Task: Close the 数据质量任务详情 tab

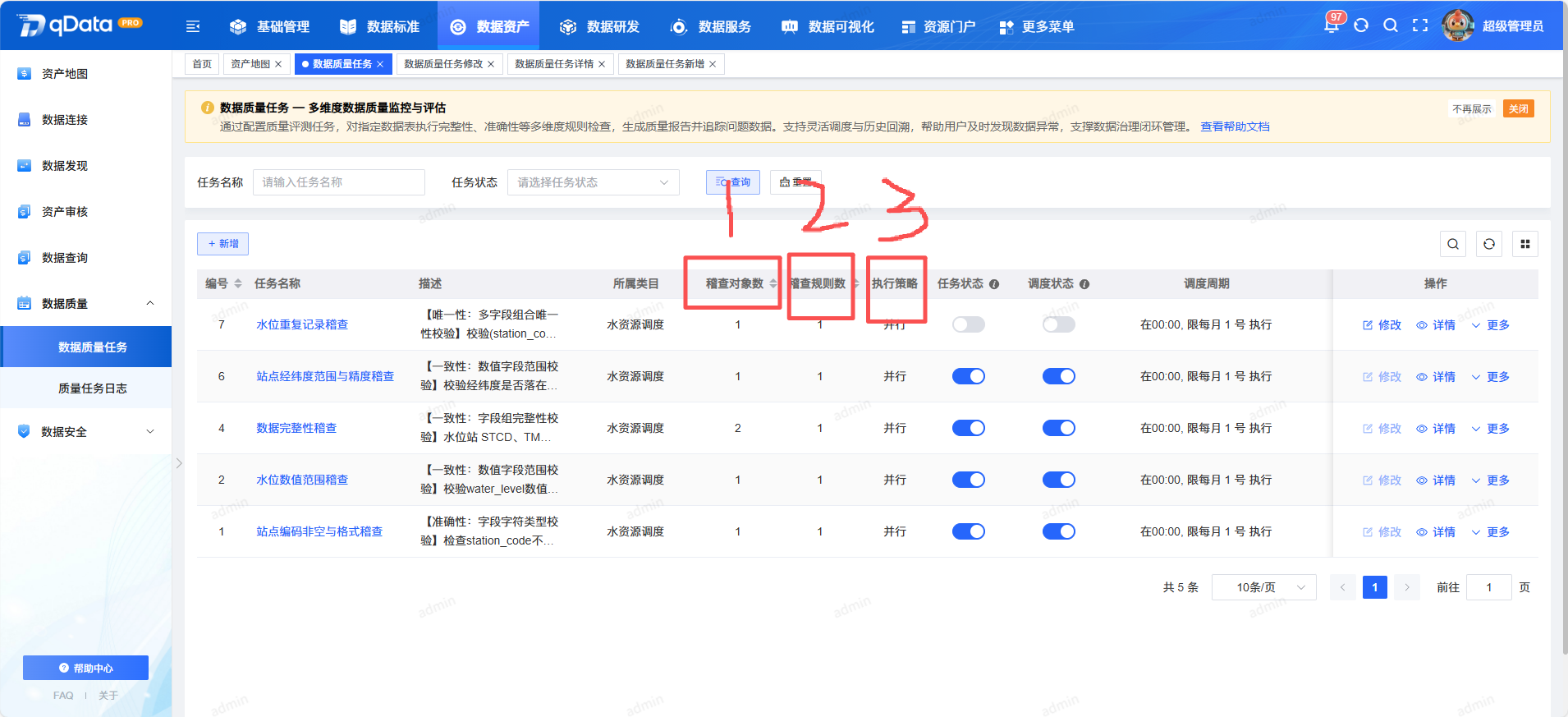Action: [602, 64]
